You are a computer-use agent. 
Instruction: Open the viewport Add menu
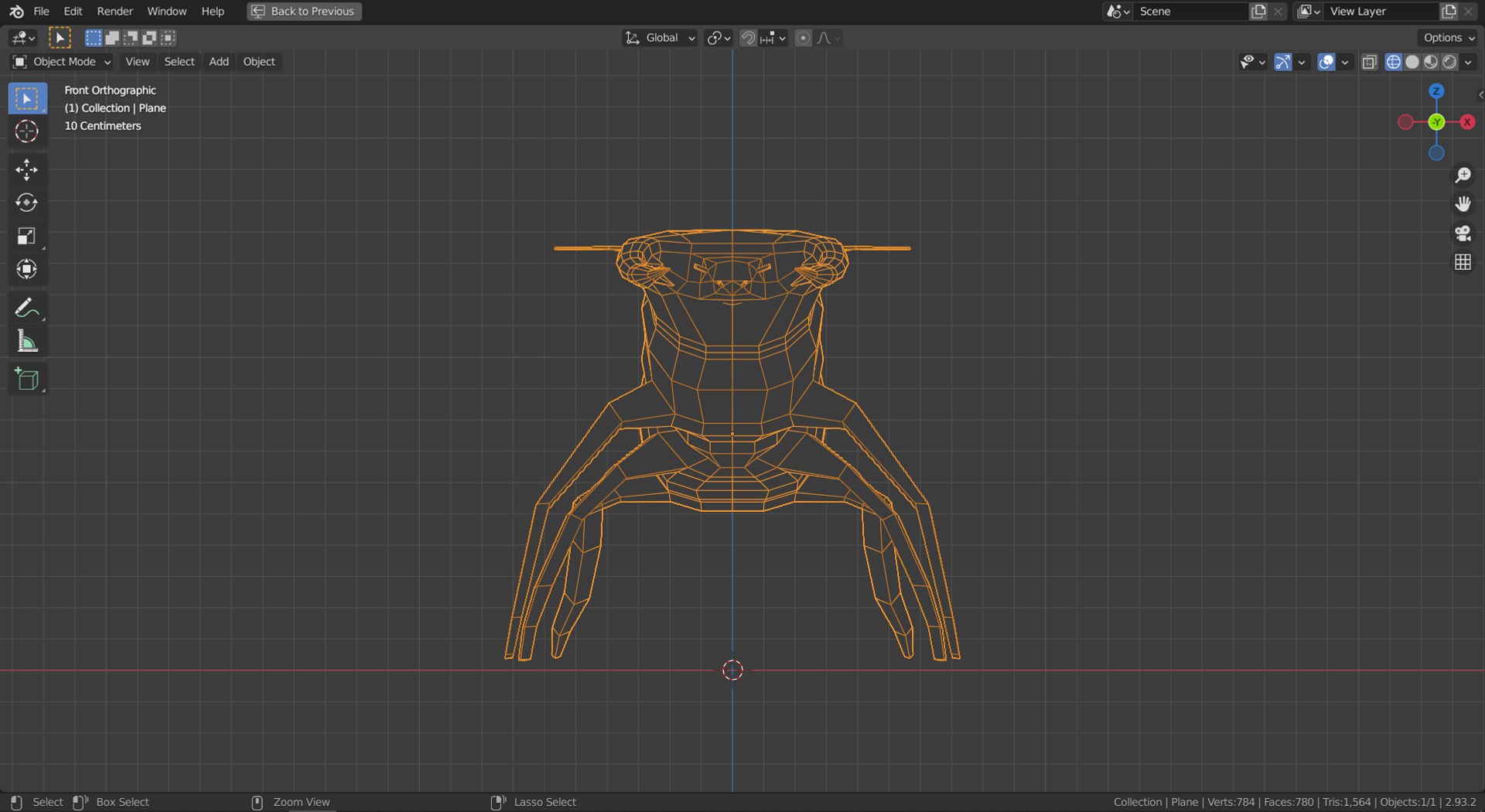click(x=219, y=62)
